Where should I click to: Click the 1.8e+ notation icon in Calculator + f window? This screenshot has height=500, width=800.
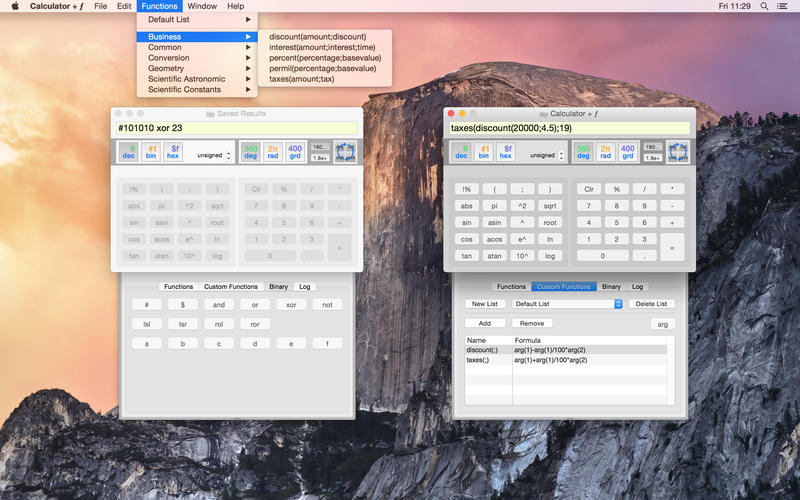click(653, 158)
